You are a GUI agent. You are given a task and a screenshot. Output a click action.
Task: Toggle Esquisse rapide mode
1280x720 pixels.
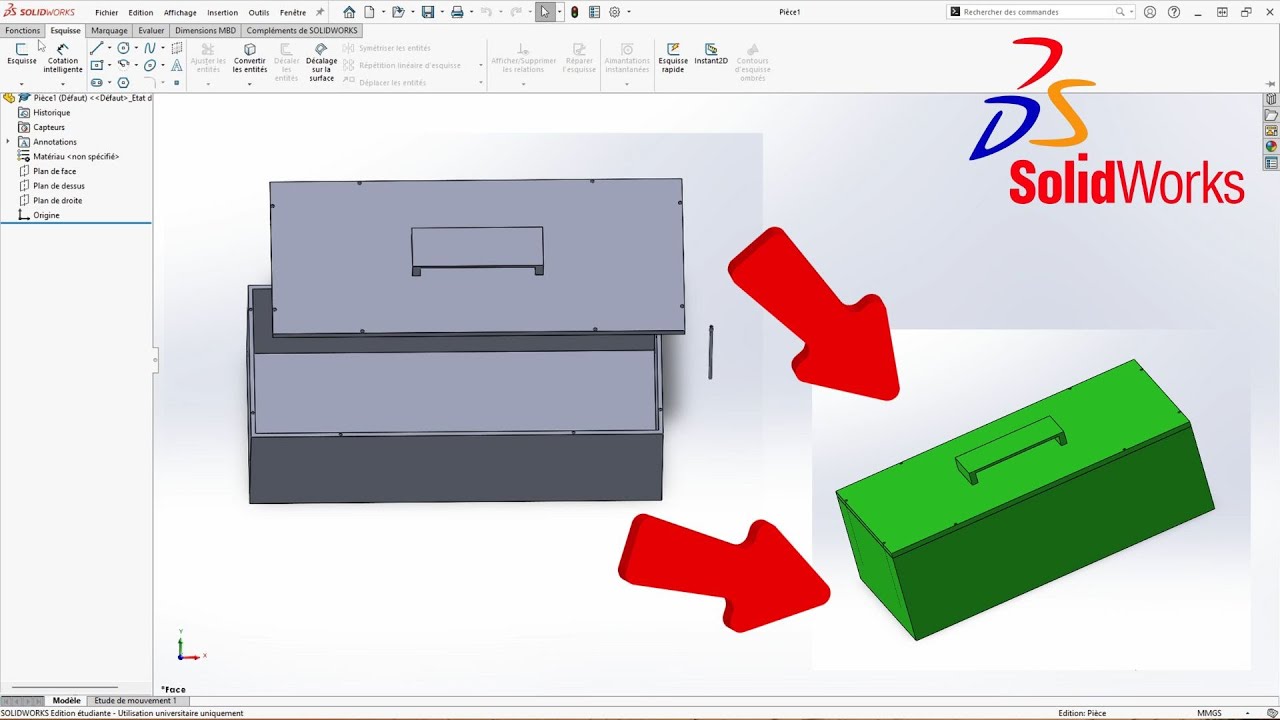point(673,57)
